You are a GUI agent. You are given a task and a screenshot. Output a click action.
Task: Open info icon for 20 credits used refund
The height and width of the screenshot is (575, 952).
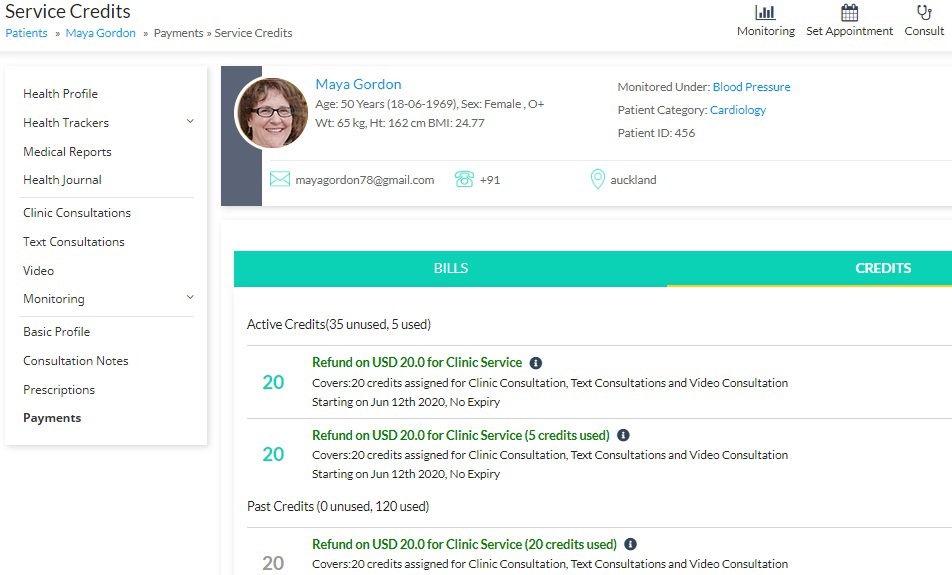click(x=630, y=544)
